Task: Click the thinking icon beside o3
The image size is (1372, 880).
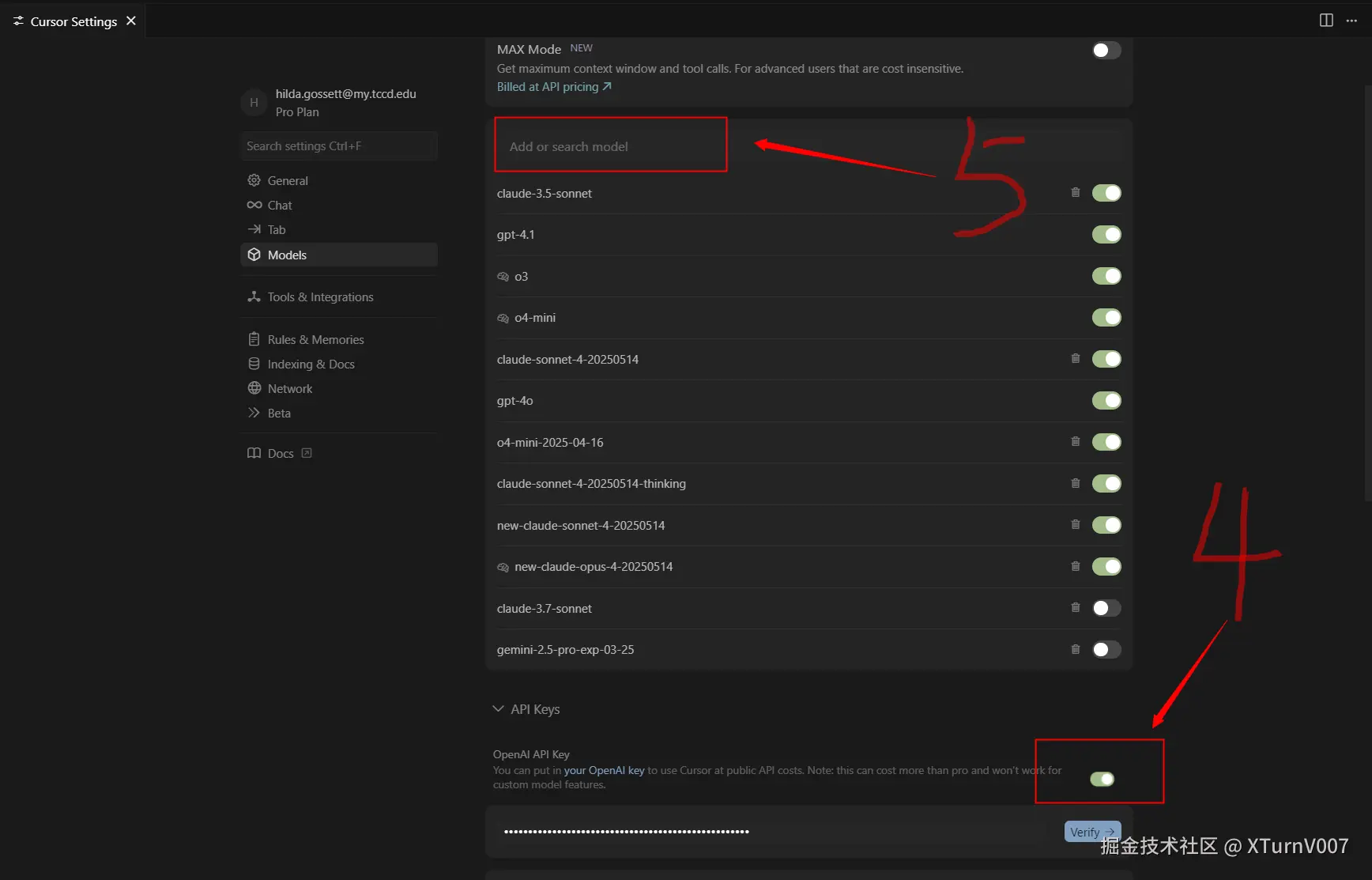Action: click(503, 277)
